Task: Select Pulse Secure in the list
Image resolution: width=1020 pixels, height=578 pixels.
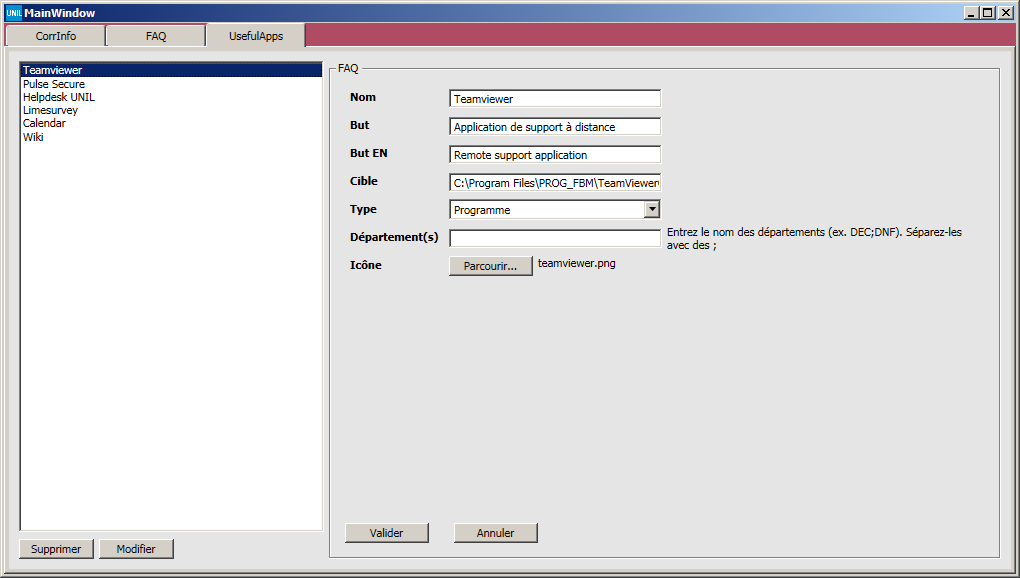Action: coord(54,84)
